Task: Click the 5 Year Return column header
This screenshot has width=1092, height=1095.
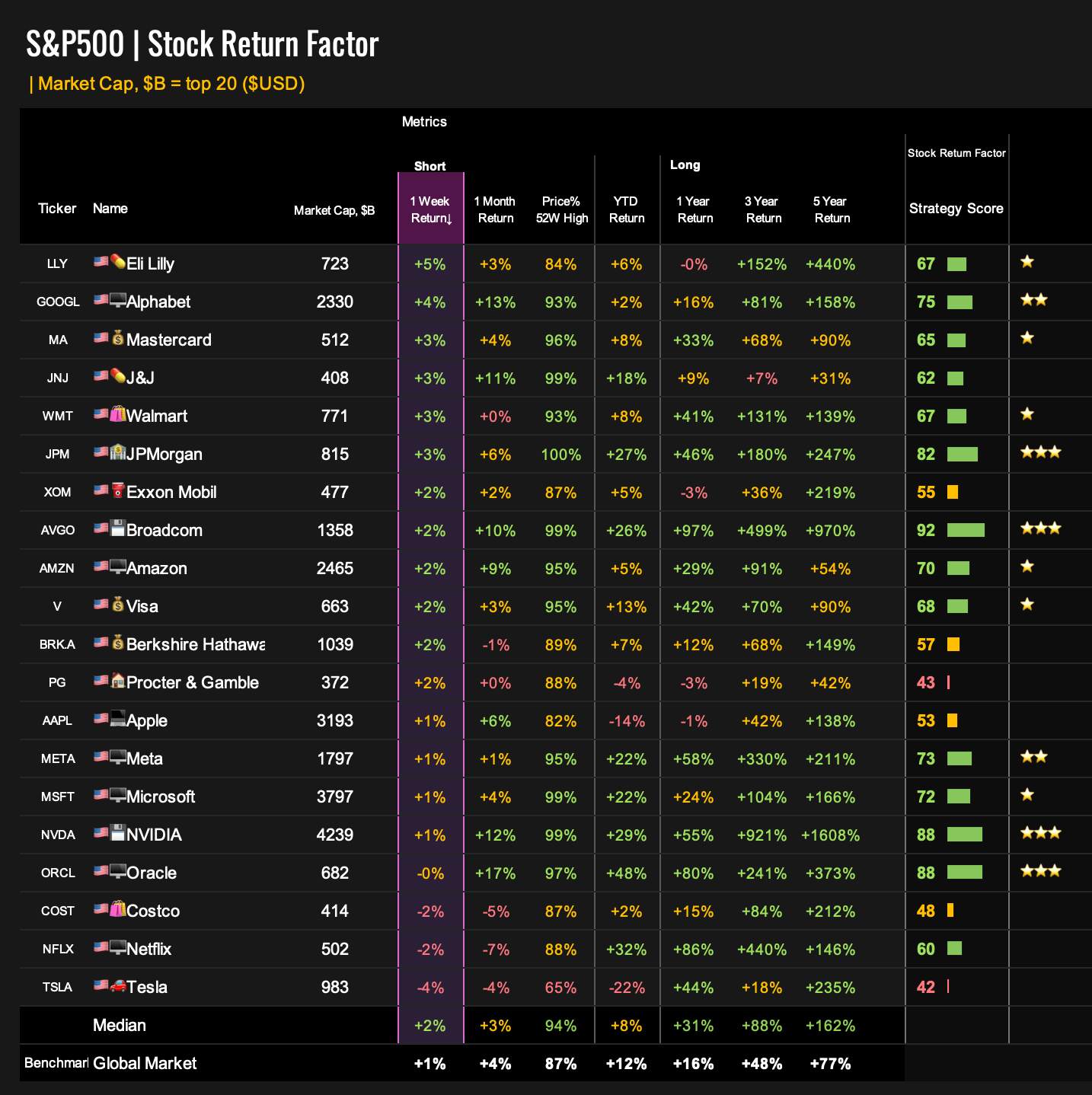Action: (x=831, y=209)
